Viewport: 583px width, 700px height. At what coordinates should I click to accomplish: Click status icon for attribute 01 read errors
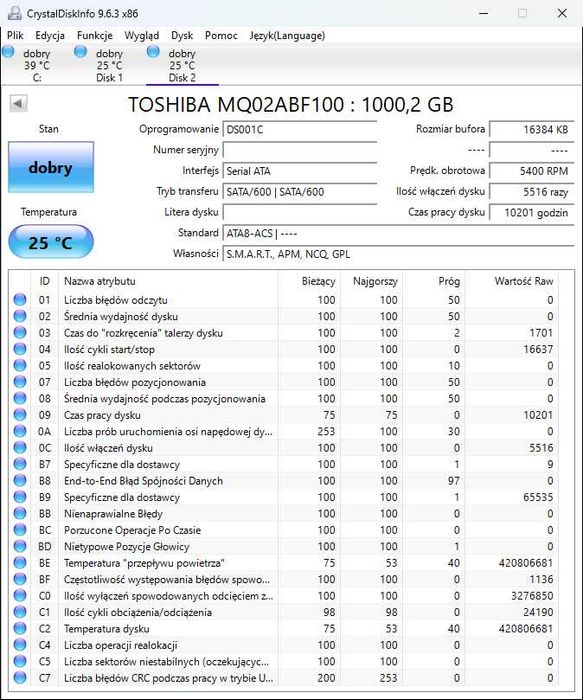click(20, 300)
